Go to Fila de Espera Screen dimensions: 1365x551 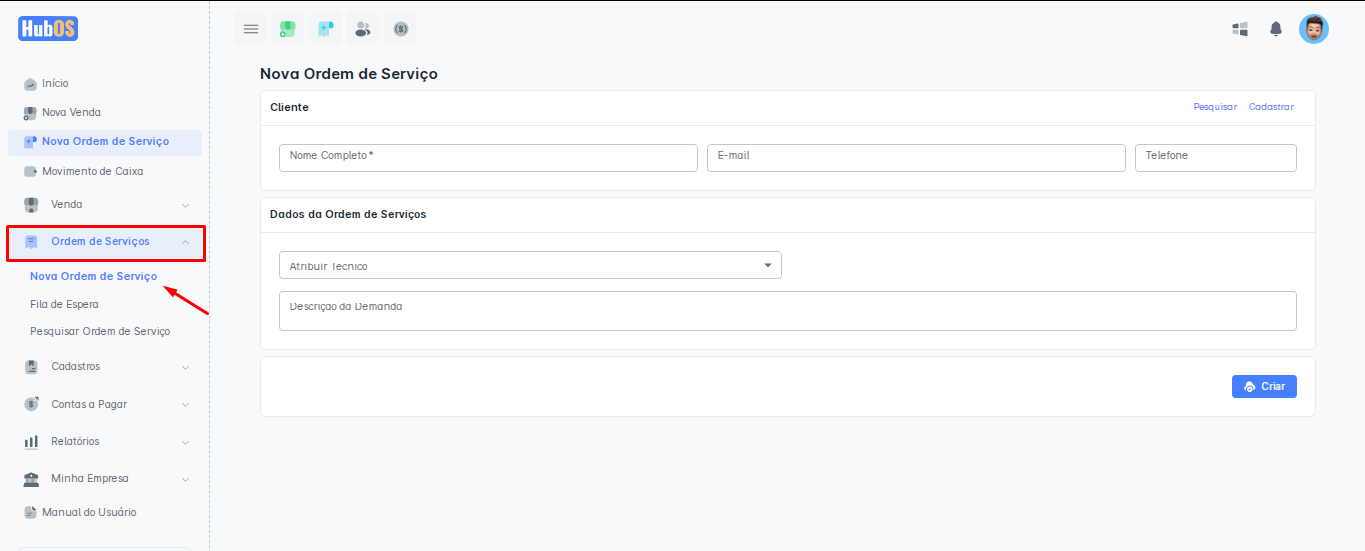[x=64, y=304]
